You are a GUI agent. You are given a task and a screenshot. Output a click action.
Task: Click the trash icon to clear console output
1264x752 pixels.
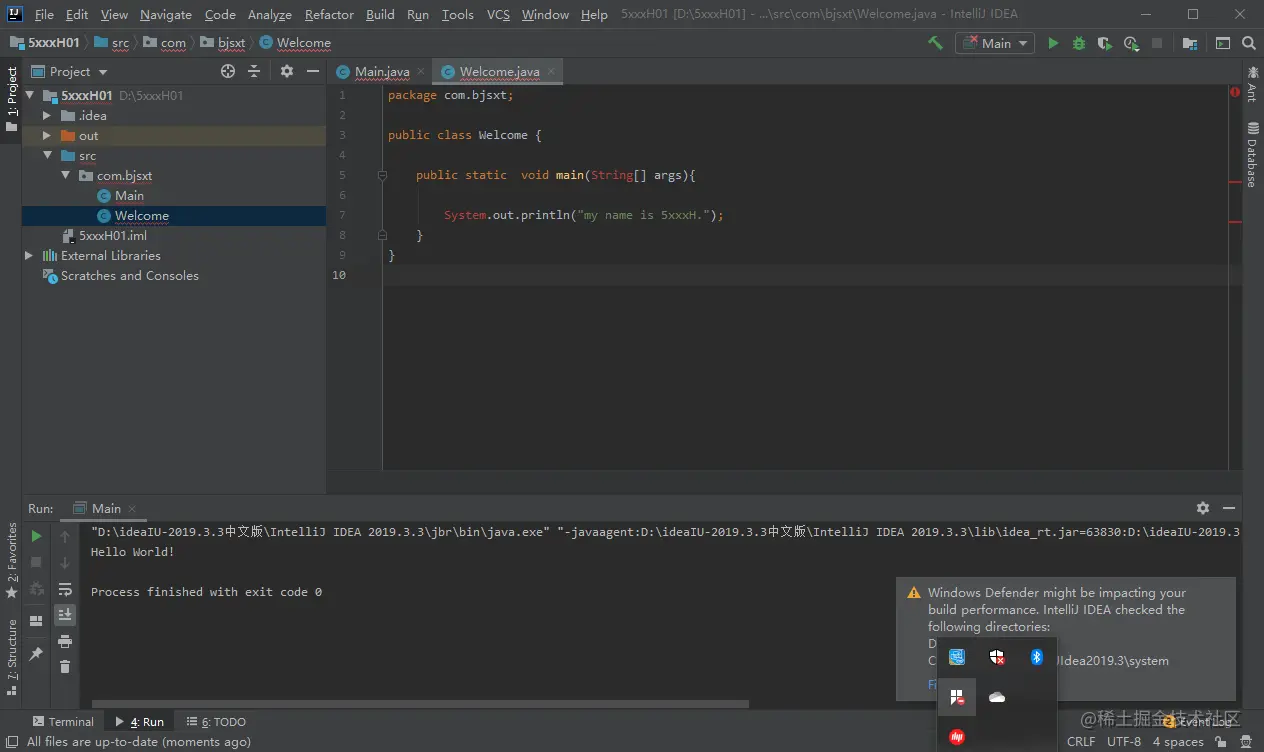pos(65,667)
